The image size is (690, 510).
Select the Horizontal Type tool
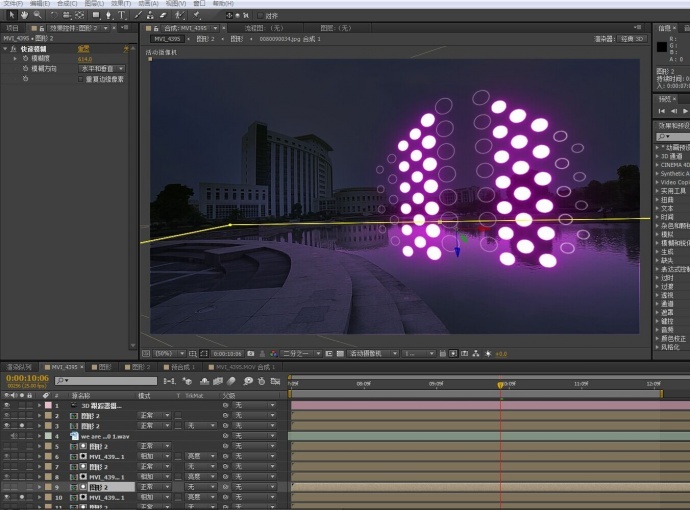tap(122, 15)
